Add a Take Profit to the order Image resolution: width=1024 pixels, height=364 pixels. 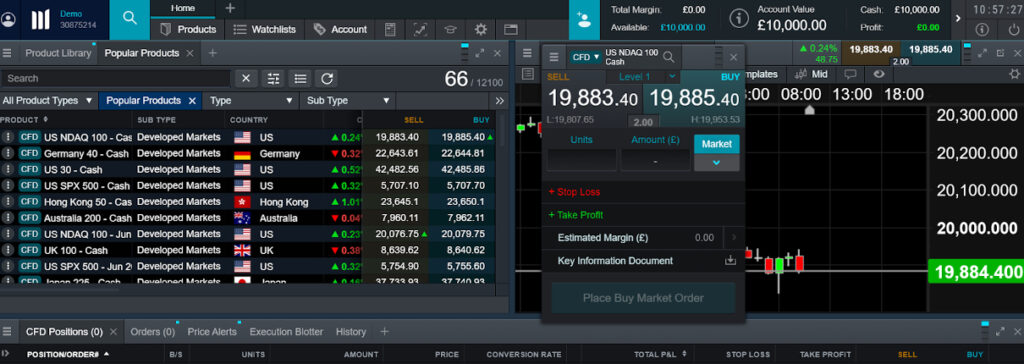[x=576, y=215]
